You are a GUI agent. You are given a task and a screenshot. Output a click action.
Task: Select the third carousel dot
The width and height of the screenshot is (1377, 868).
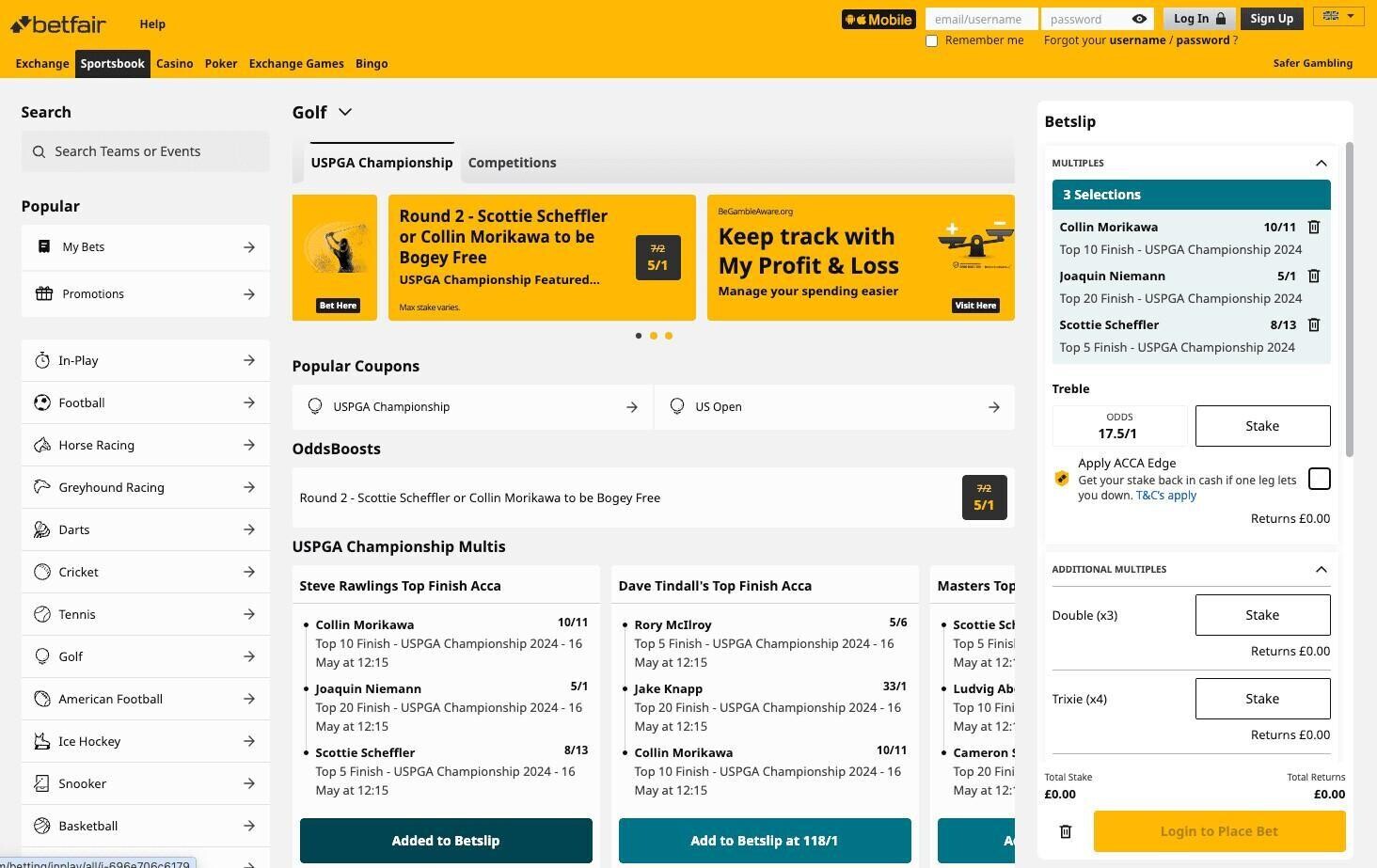tap(669, 336)
